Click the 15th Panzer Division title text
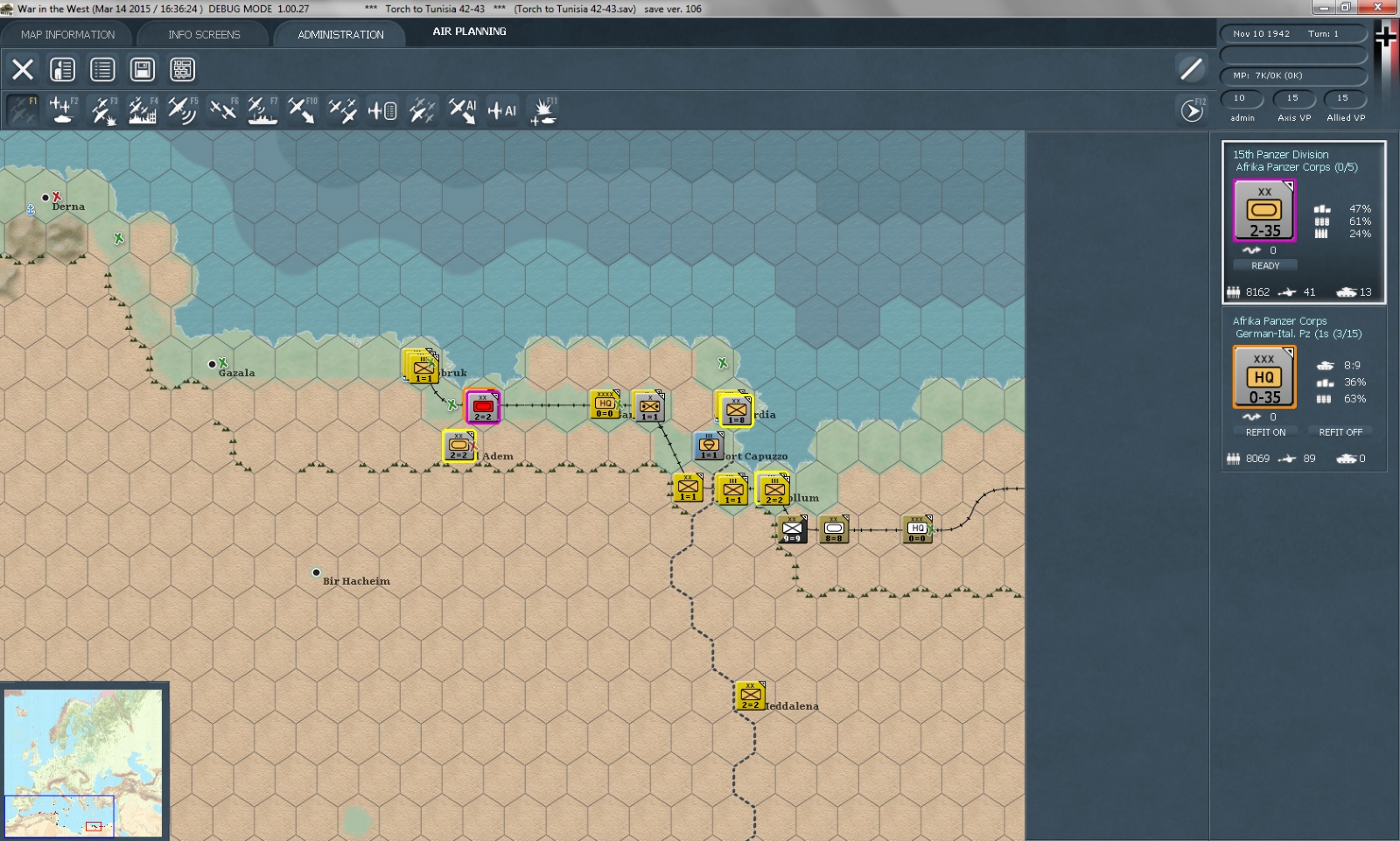1400x841 pixels. (x=1280, y=154)
